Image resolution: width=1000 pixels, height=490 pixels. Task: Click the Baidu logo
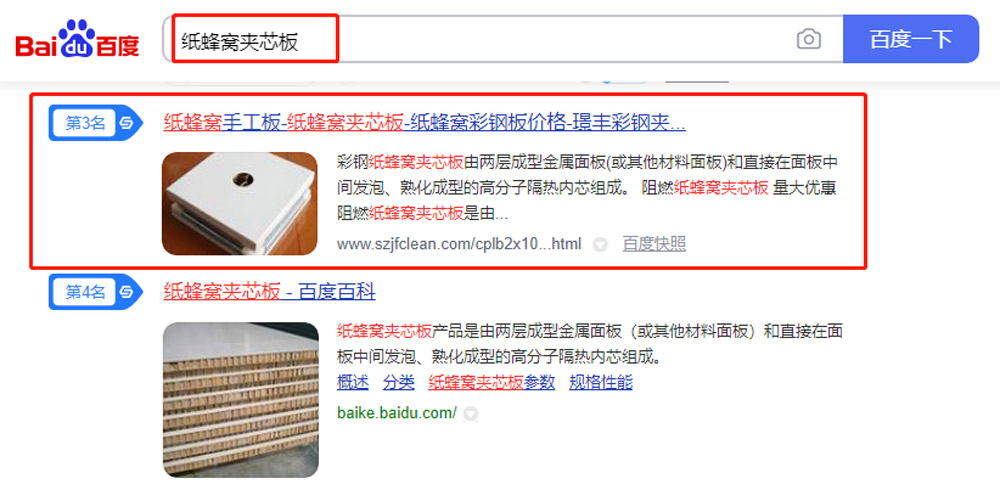77,39
